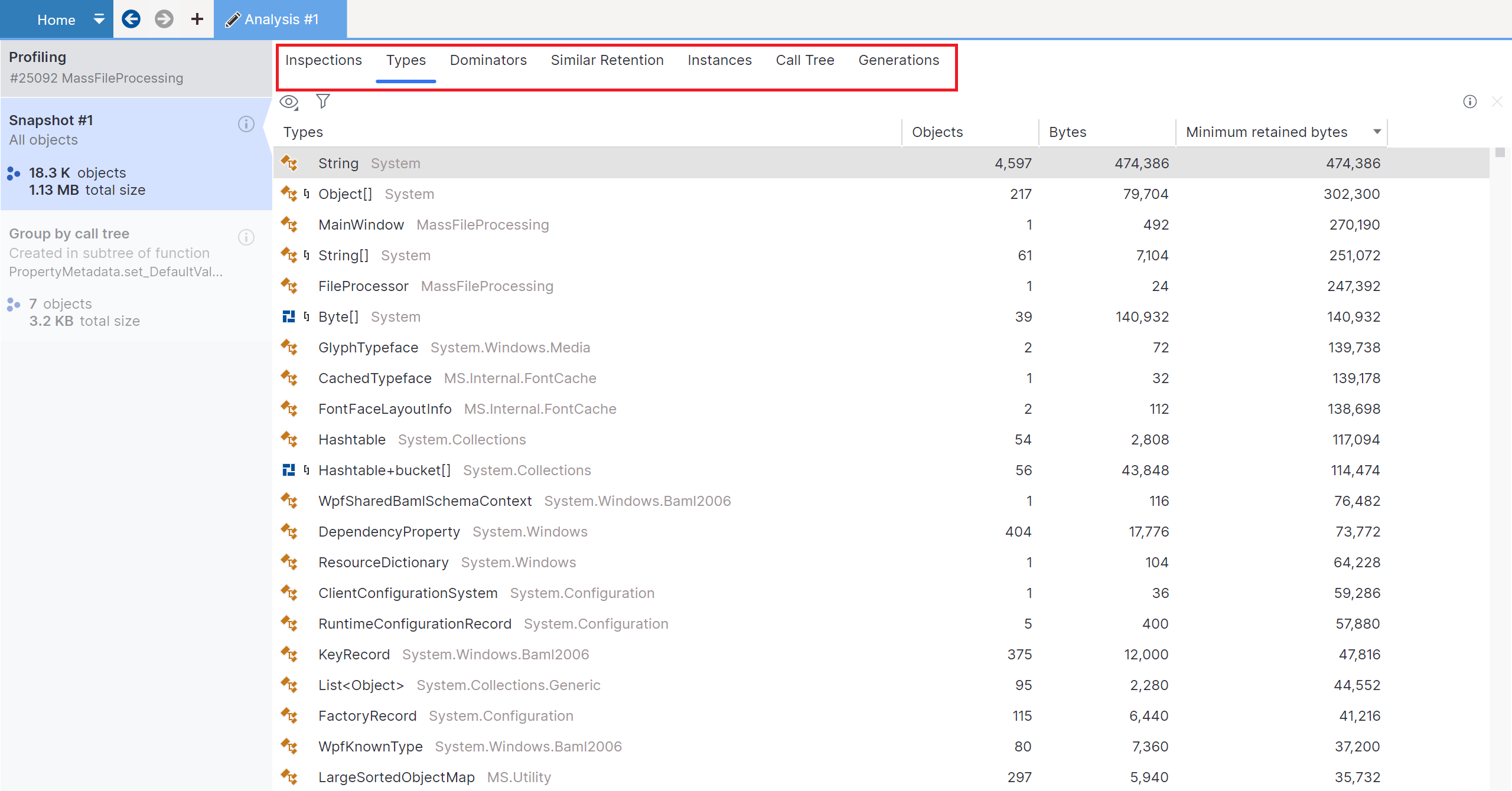This screenshot has width=1512, height=791.
Task: Open the Similar Retention view
Action: [607, 60]
